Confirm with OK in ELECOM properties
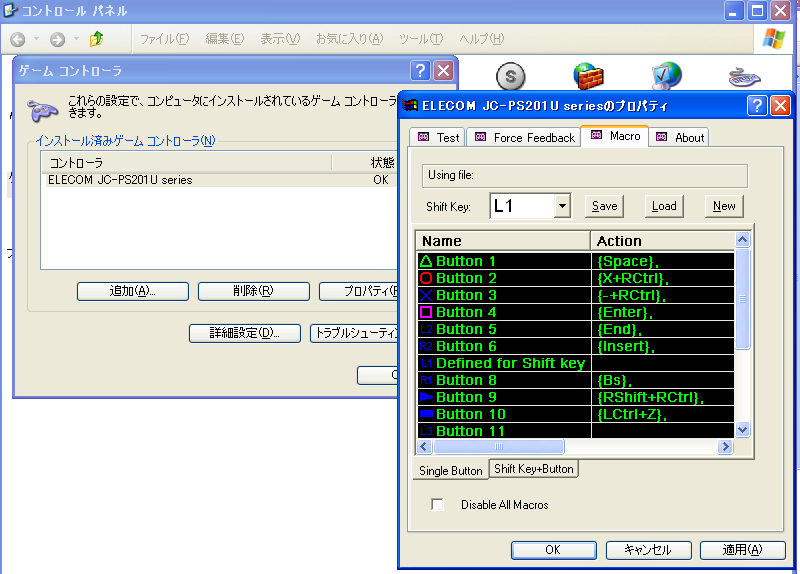The height and width of the screenshot is (574, 800). coord(554,550)
